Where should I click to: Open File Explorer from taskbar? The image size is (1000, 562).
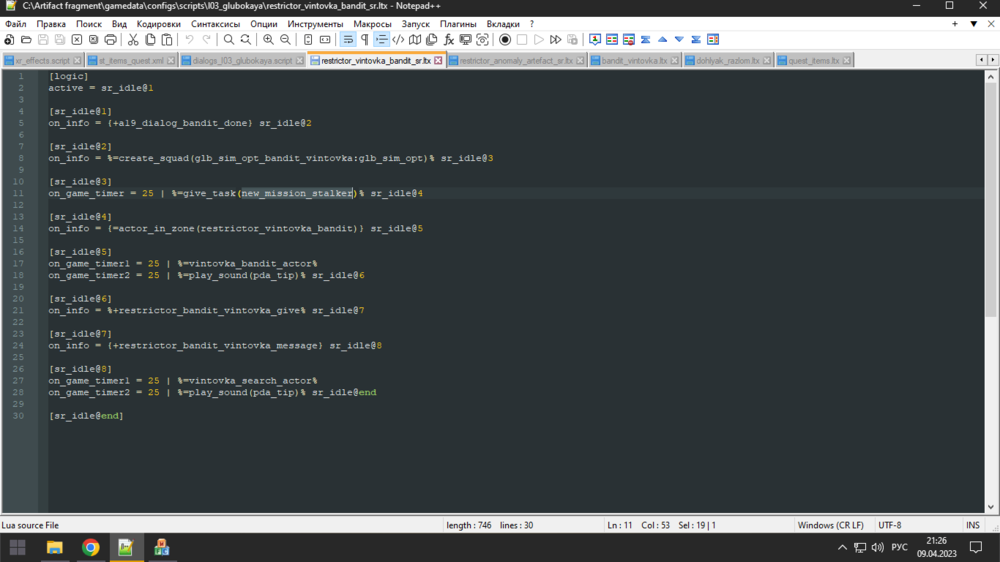[x=55, y=547]
